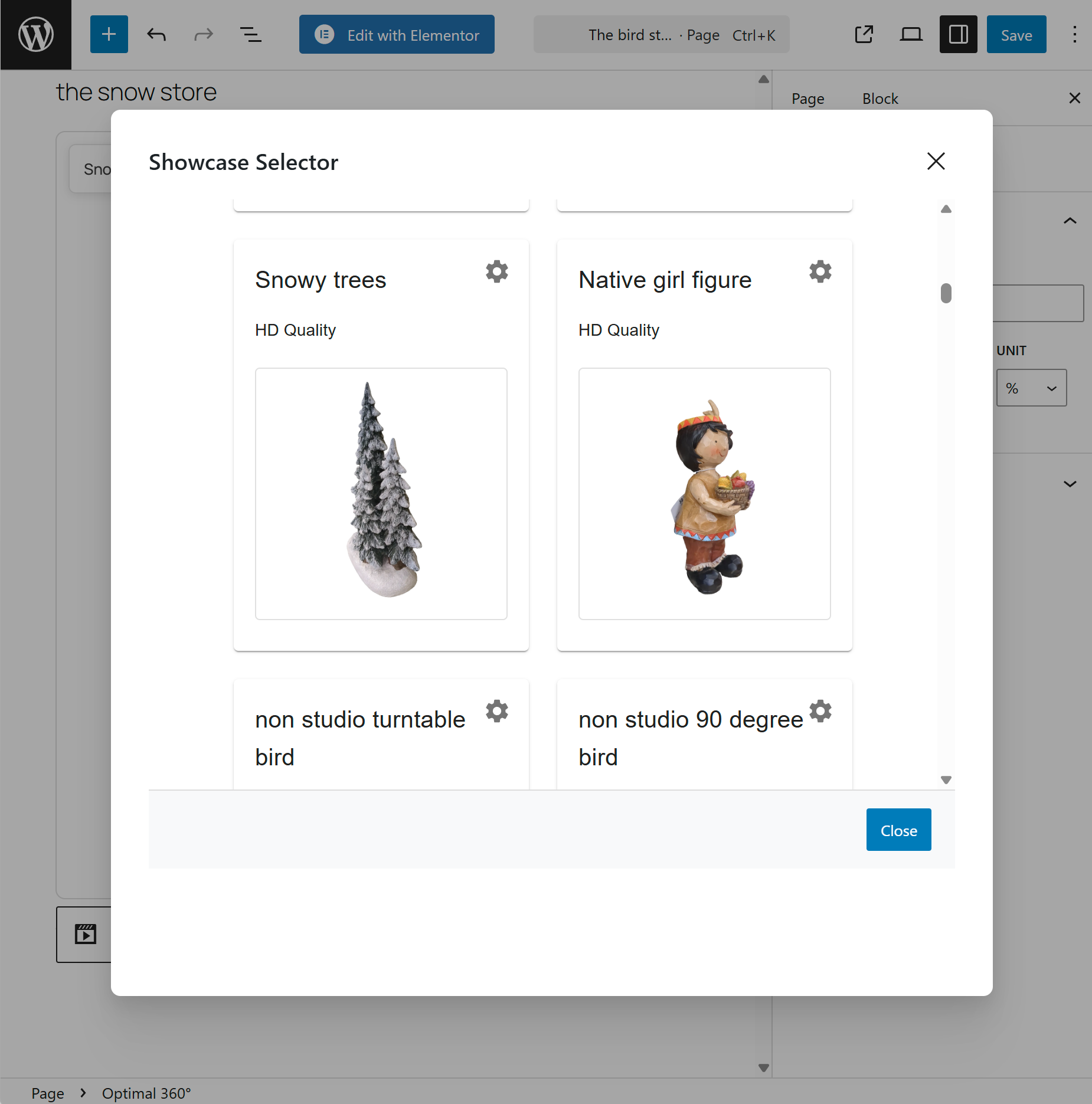
Task: Click Edit with Elementor
Action: click(397, 35)
